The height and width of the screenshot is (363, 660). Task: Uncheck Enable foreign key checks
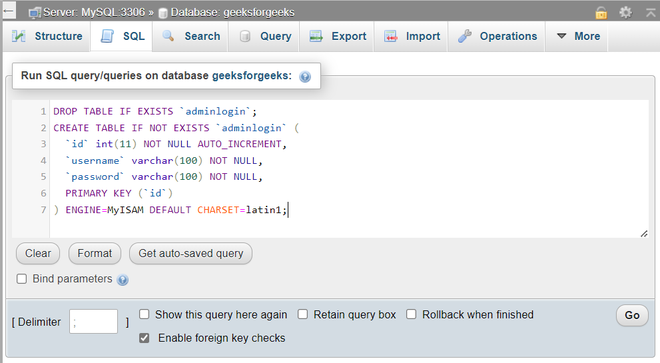[144, 338]
